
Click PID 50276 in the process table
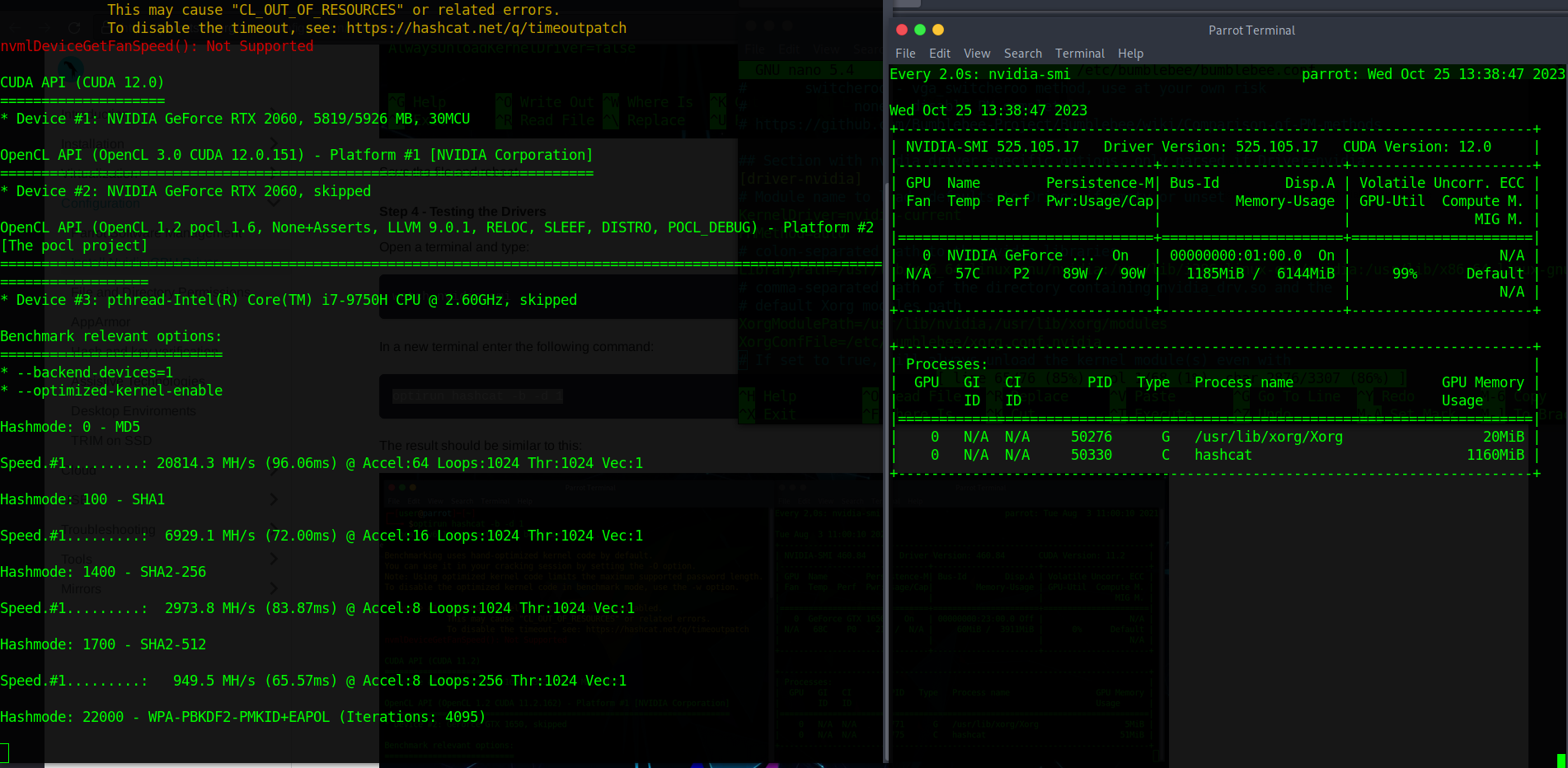click(1091, 437)
